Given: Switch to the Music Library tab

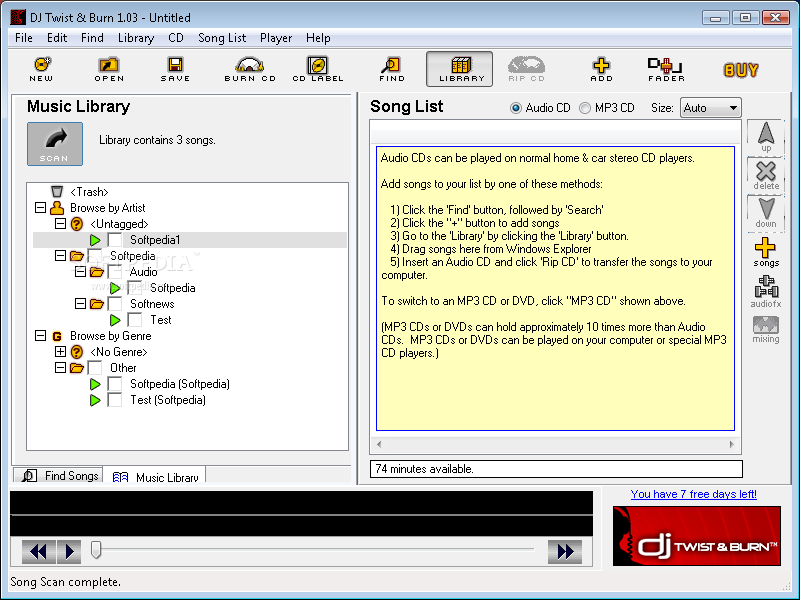Looking at the screenshot, I should coord(155,475).
